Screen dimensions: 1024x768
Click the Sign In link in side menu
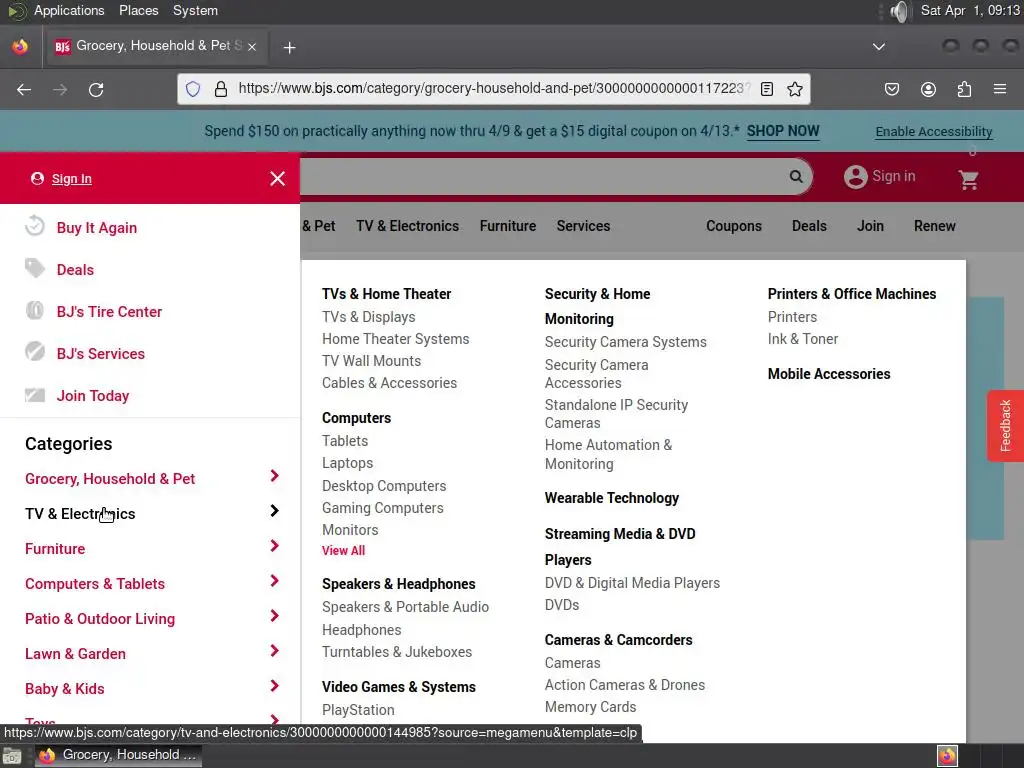tap(71, 179)
